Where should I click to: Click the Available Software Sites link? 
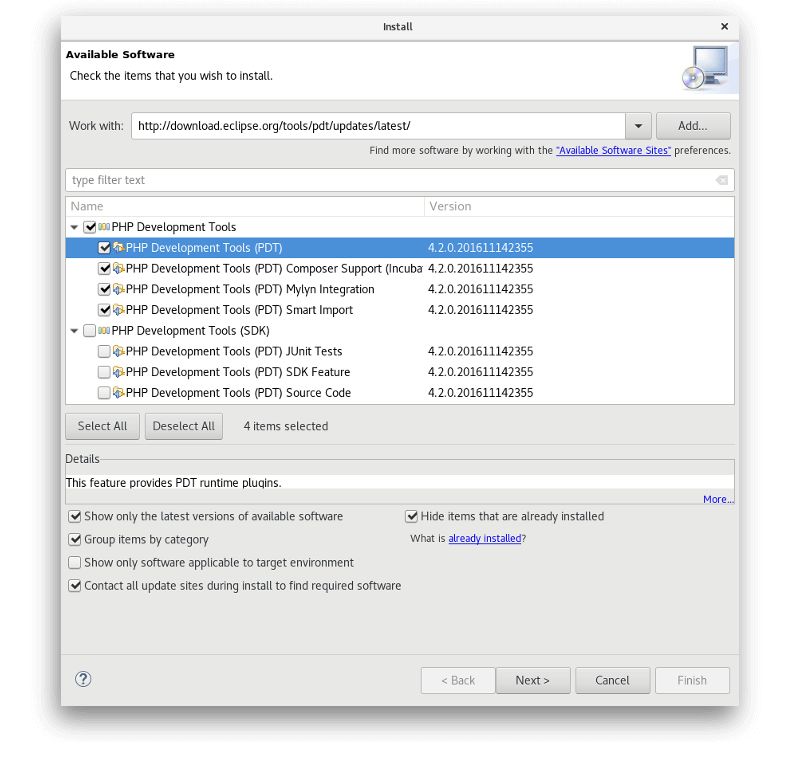(x=613, y=150)
